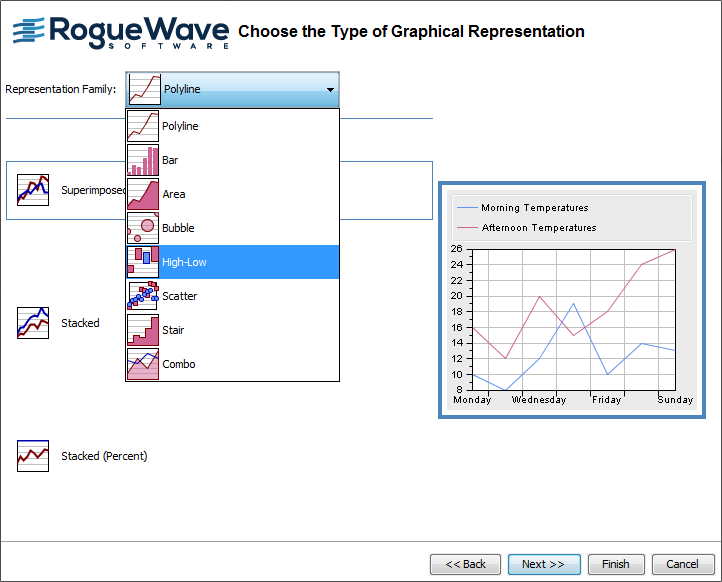The image size is (722, 582).
Task: Click the Stair chart icon in list
Action: coord(143,331)
